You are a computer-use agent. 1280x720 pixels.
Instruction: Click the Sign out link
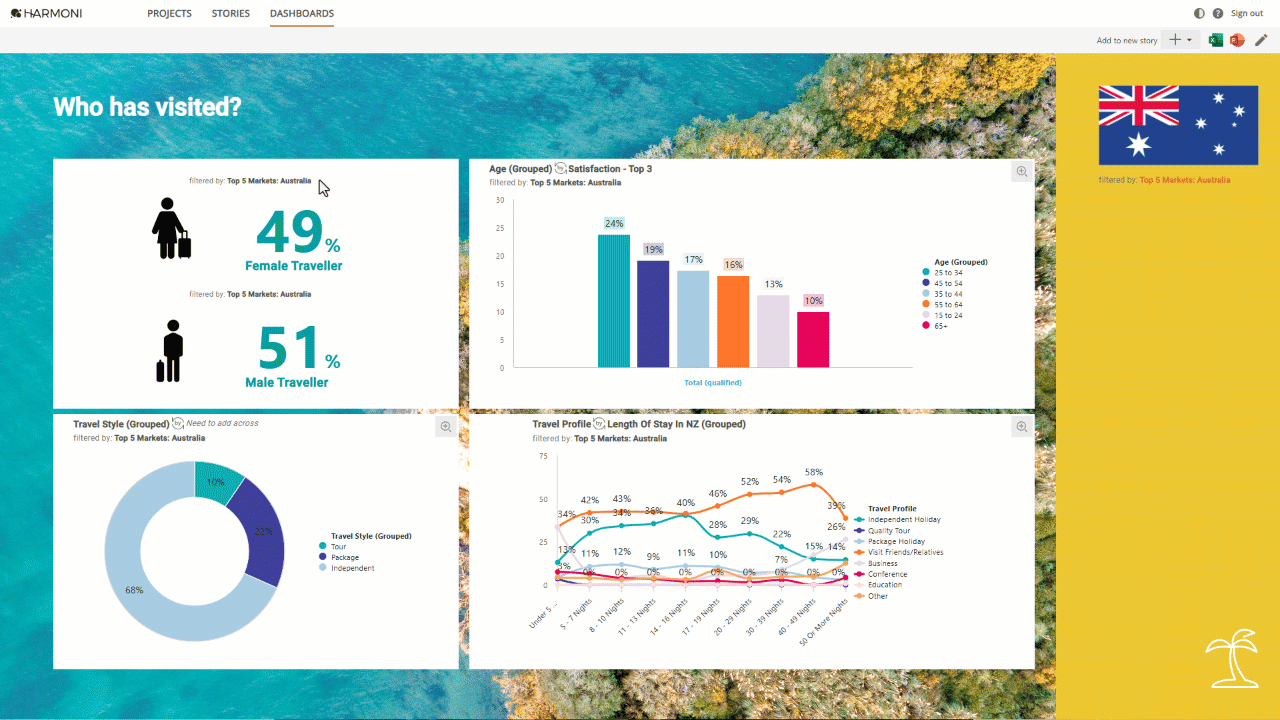1247,13
